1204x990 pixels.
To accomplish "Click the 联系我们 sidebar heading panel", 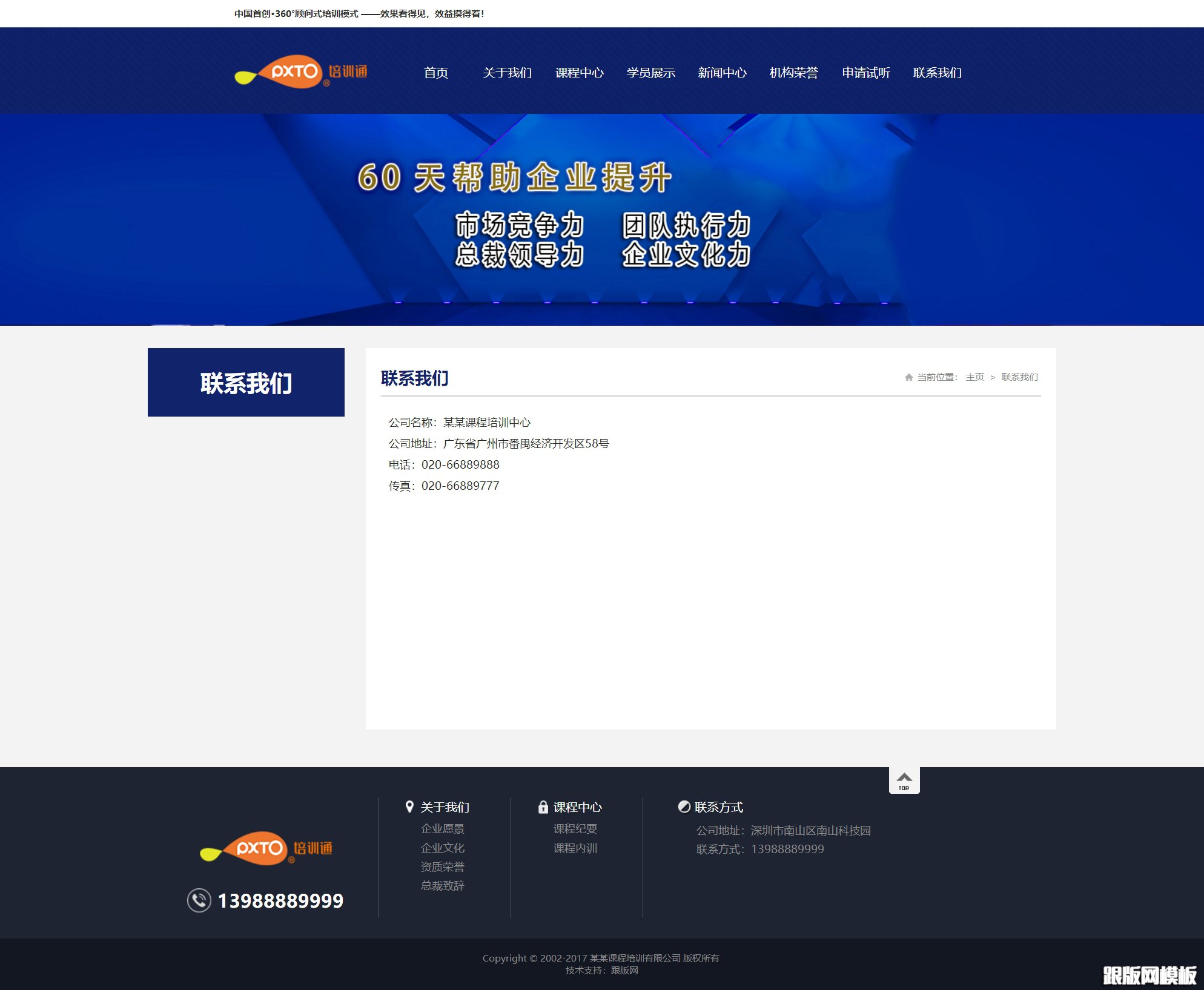I will click(x=246, y=382).
